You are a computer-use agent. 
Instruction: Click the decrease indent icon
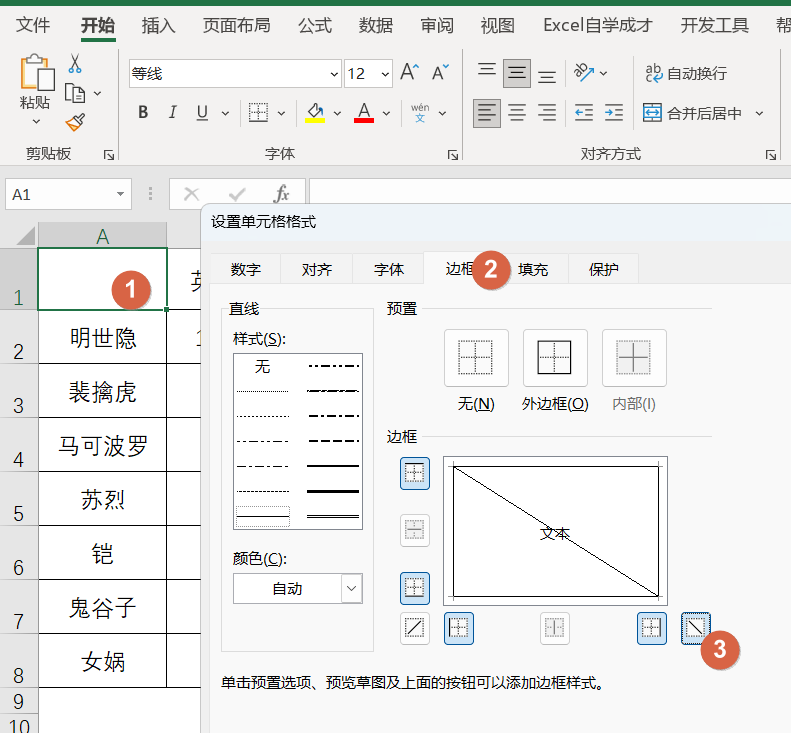pos(584,113)
